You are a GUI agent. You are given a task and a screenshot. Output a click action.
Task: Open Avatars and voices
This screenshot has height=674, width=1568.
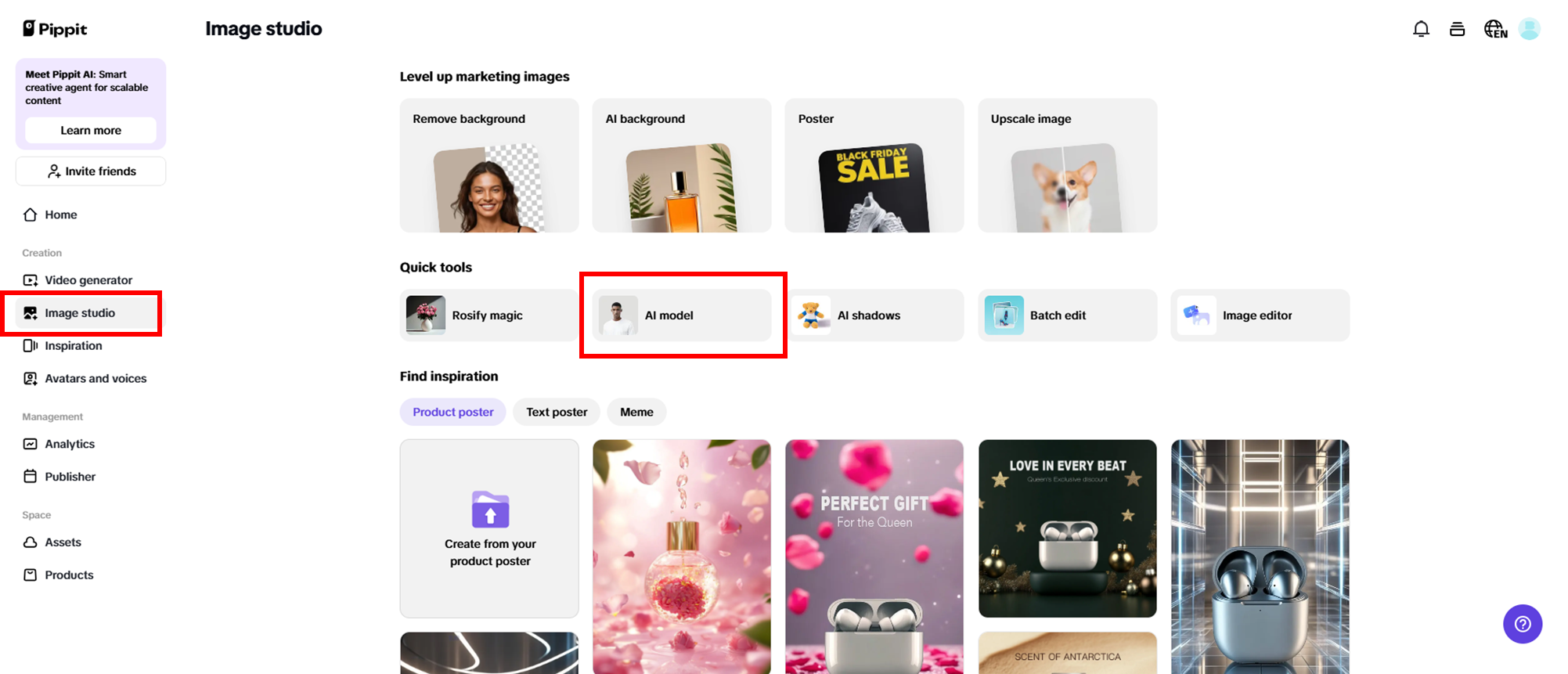coord(95,378)
